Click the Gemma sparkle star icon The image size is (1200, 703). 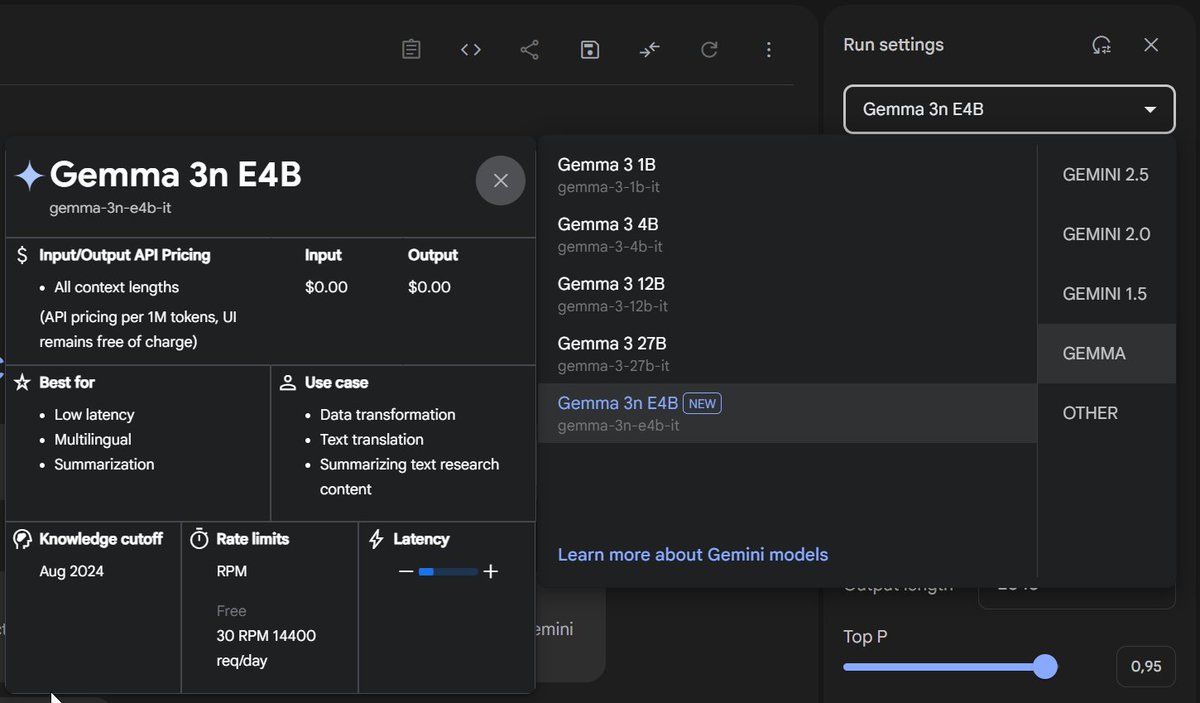click(28, 177)
